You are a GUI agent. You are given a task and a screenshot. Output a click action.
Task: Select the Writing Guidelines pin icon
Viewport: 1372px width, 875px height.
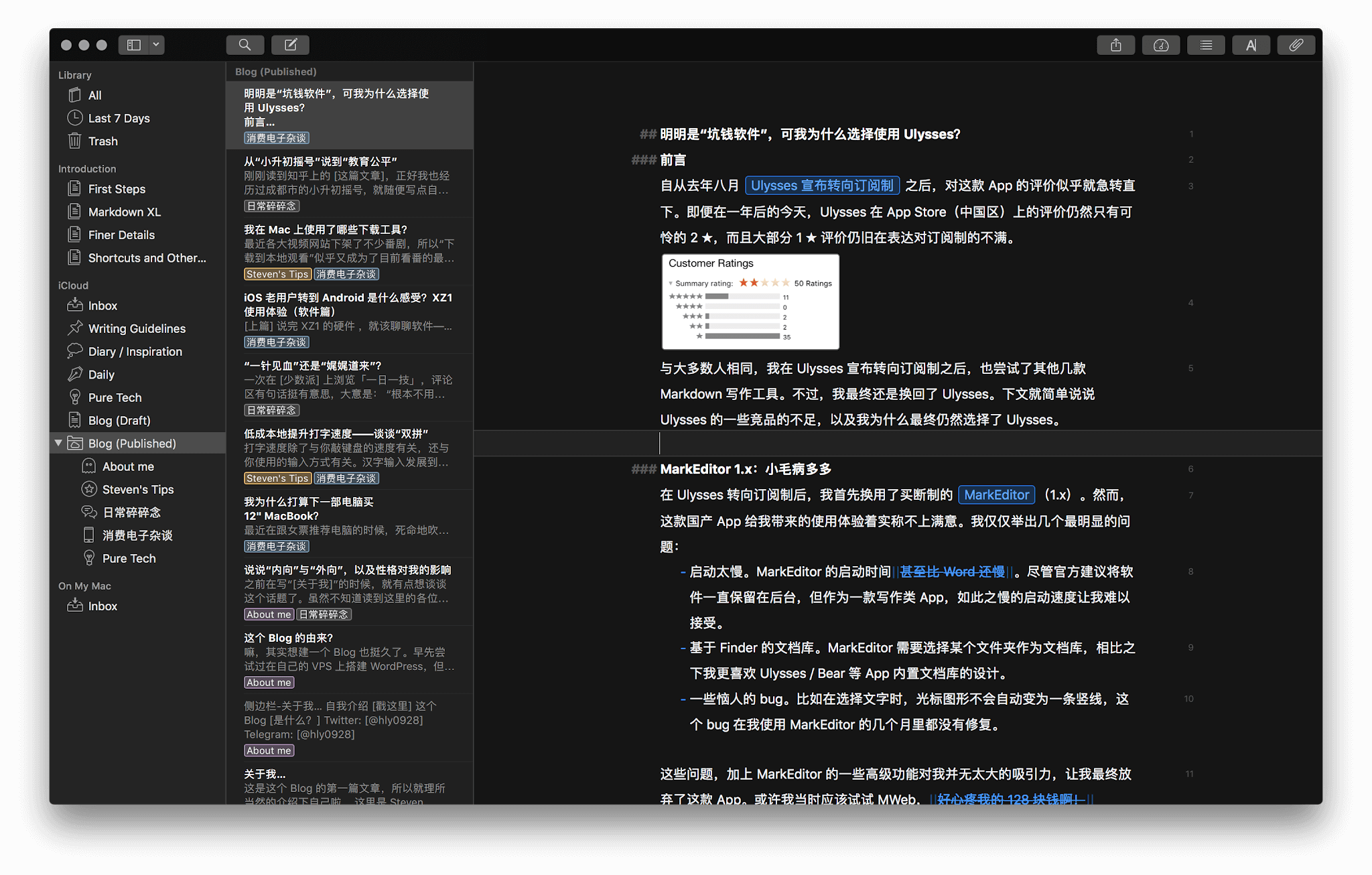pos(74,328)
